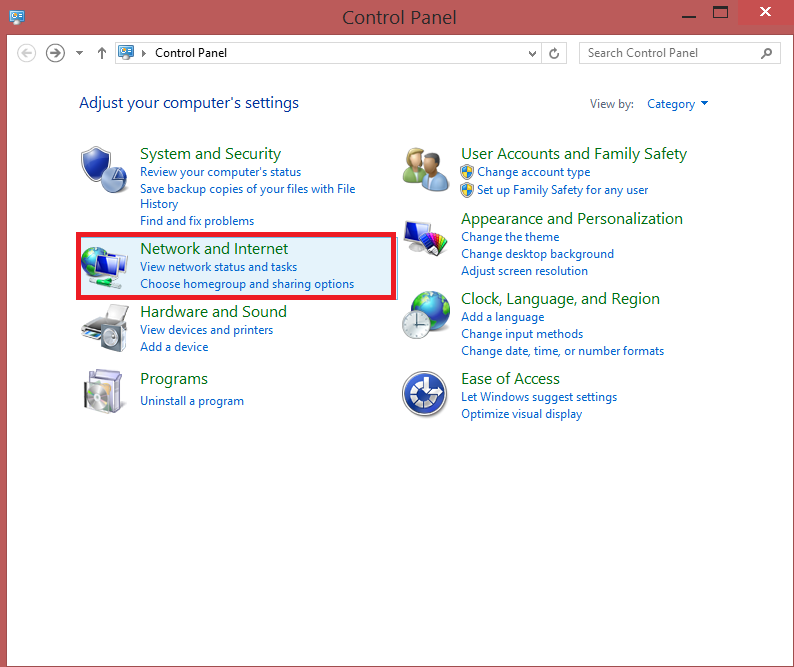The height and width of the screenshot is (667, 794).
Task: Click Let Windows suggest settings
Action: click(539, 397)
